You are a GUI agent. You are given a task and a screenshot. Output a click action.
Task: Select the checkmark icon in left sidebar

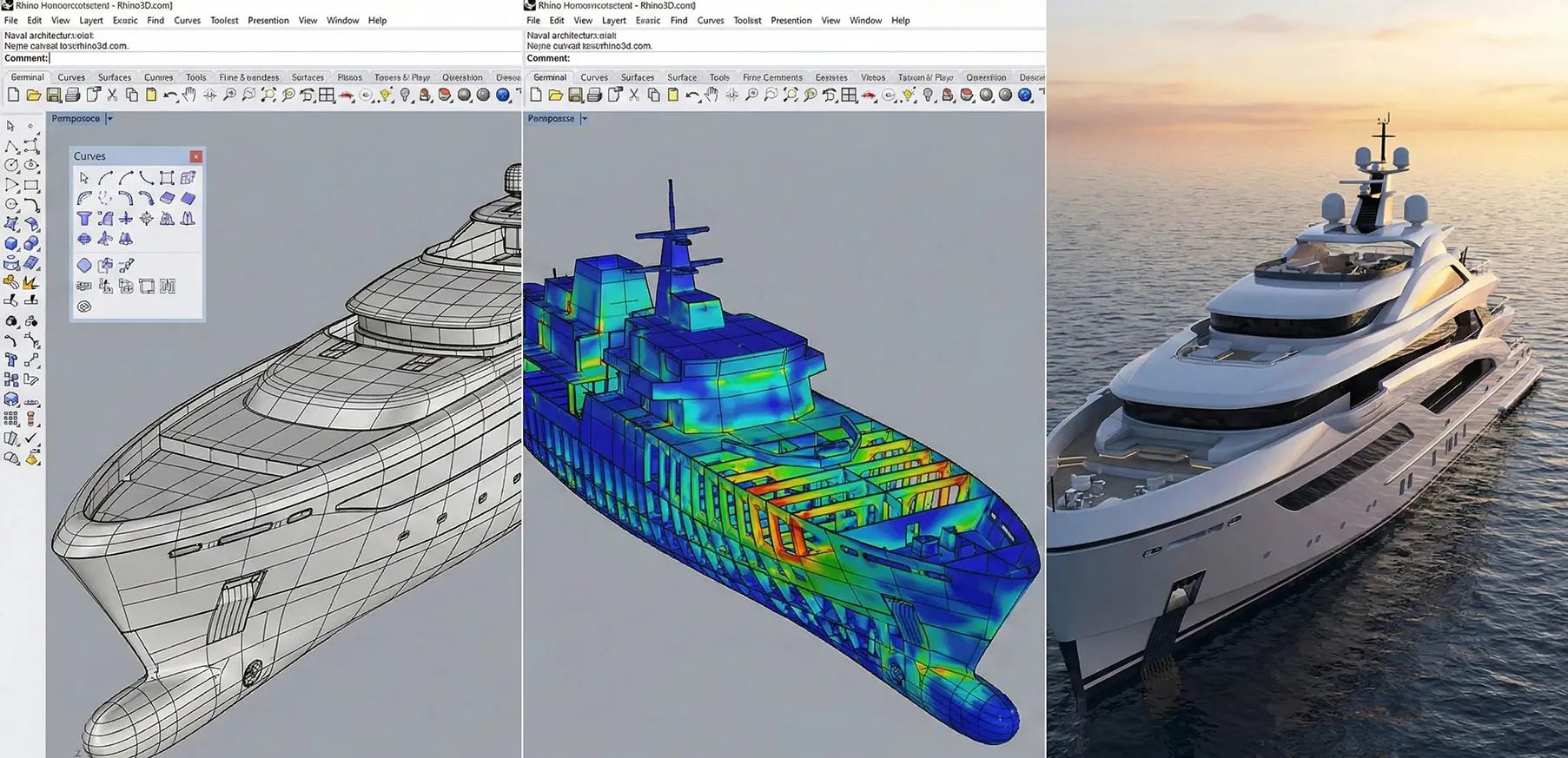tap(32, 438)
